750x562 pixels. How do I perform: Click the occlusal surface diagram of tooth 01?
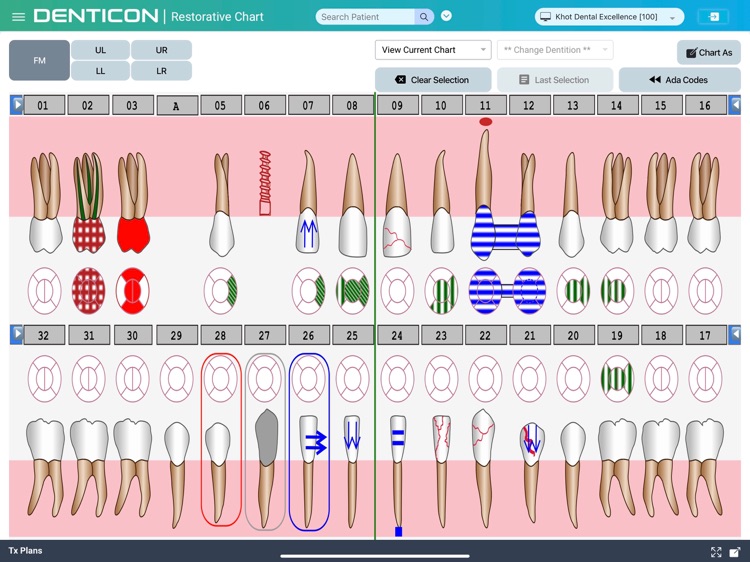[44, 291]
